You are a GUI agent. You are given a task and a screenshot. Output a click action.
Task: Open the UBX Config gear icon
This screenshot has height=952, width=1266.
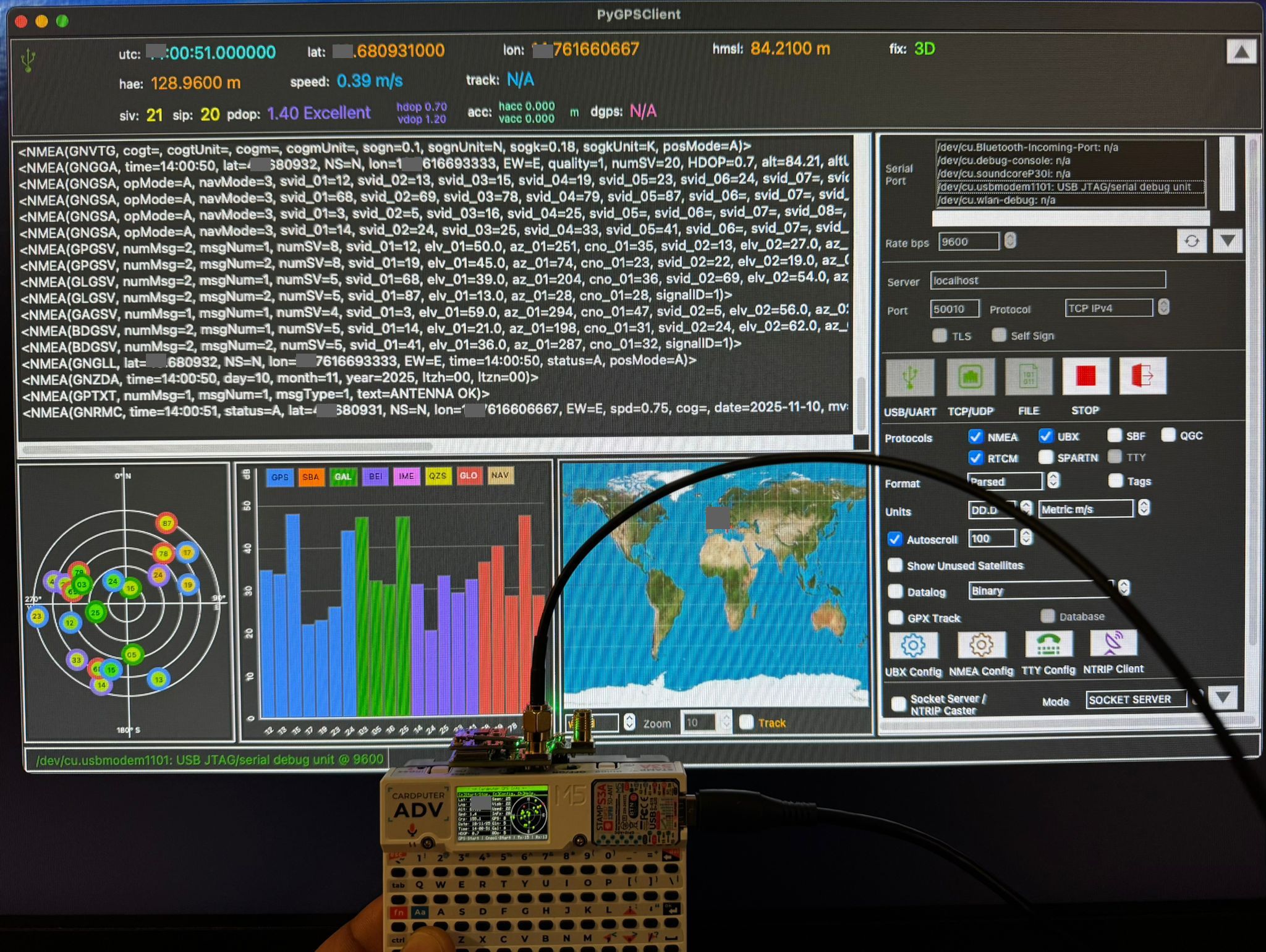point(913,645)
